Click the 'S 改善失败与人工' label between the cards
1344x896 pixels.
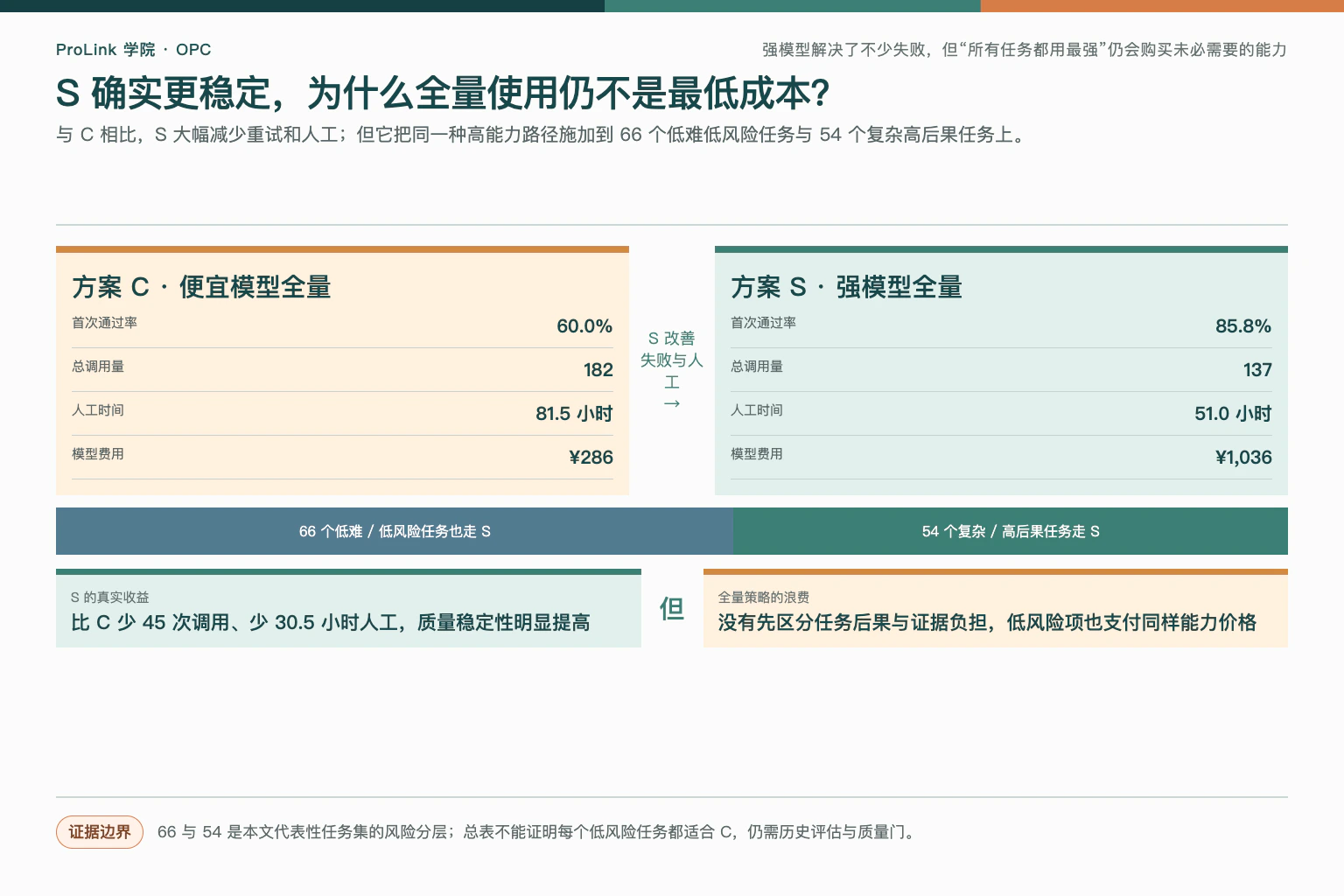pos(672,360)
